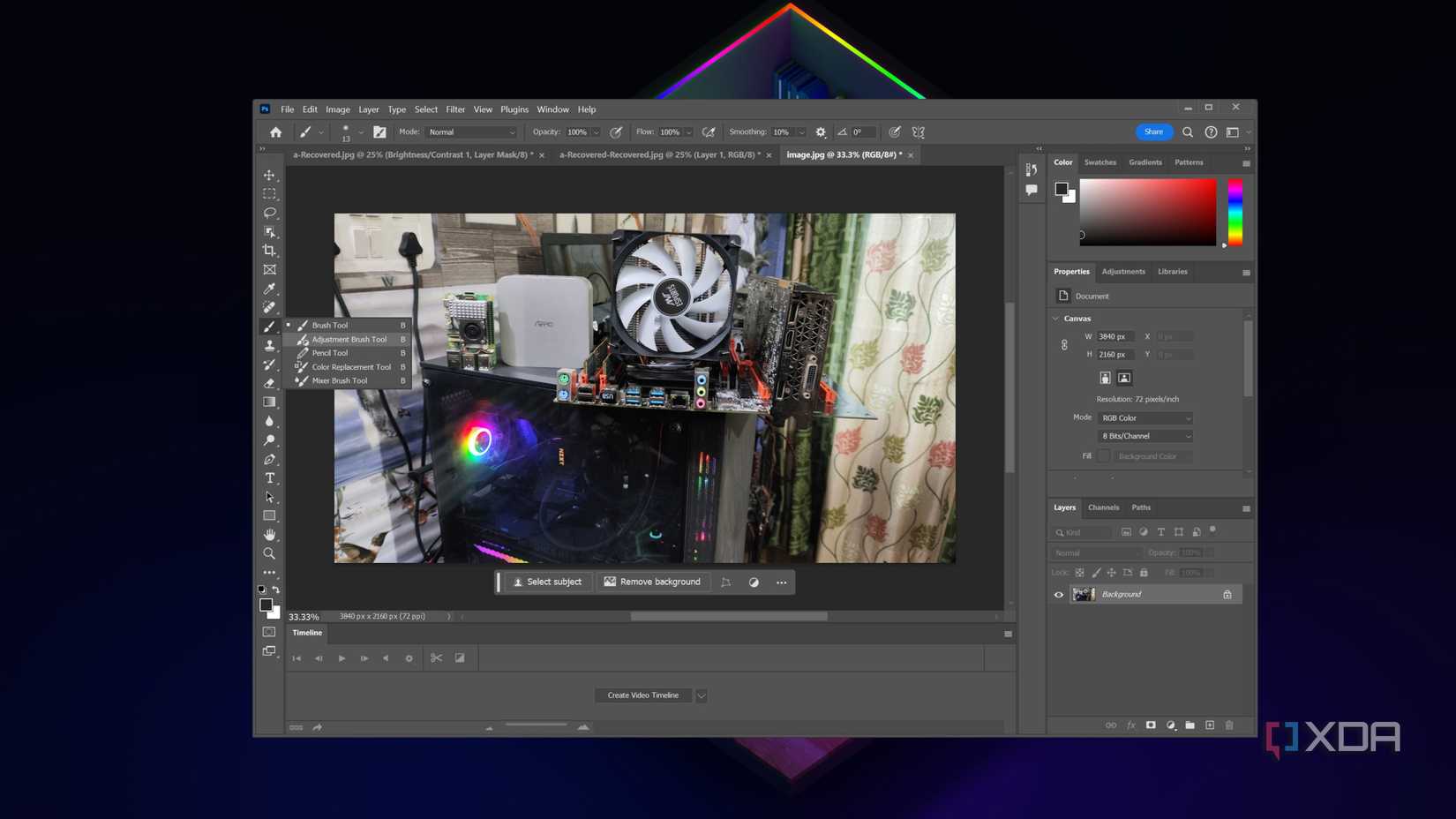The height and width of the screenshot is (819, 1456).
Task: Select the Move tool
Action: coord(269,175)
